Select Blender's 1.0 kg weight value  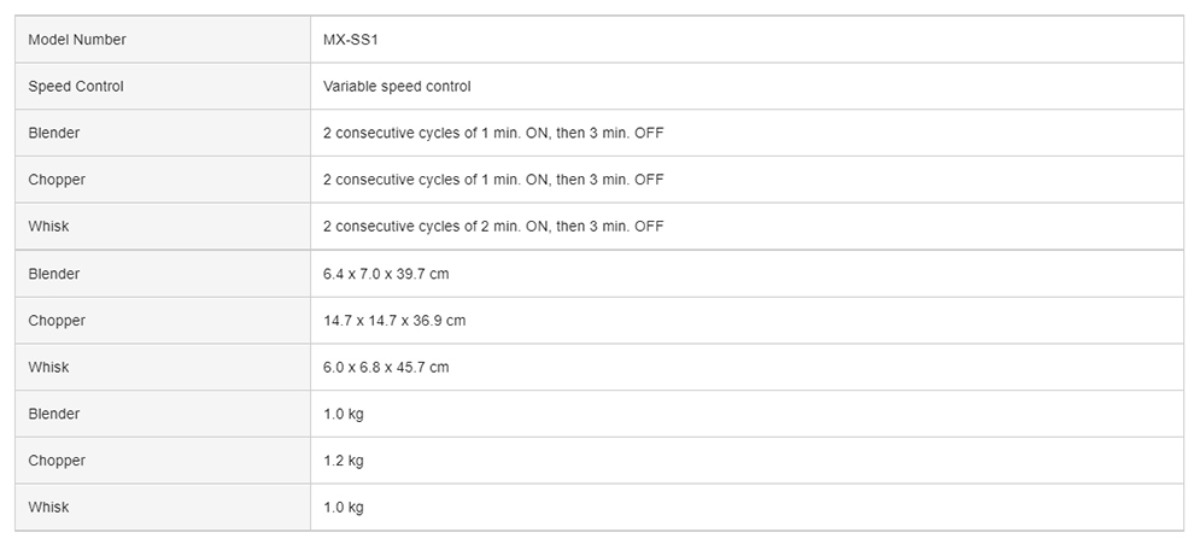pyautogui.click(x=343, y=414)
